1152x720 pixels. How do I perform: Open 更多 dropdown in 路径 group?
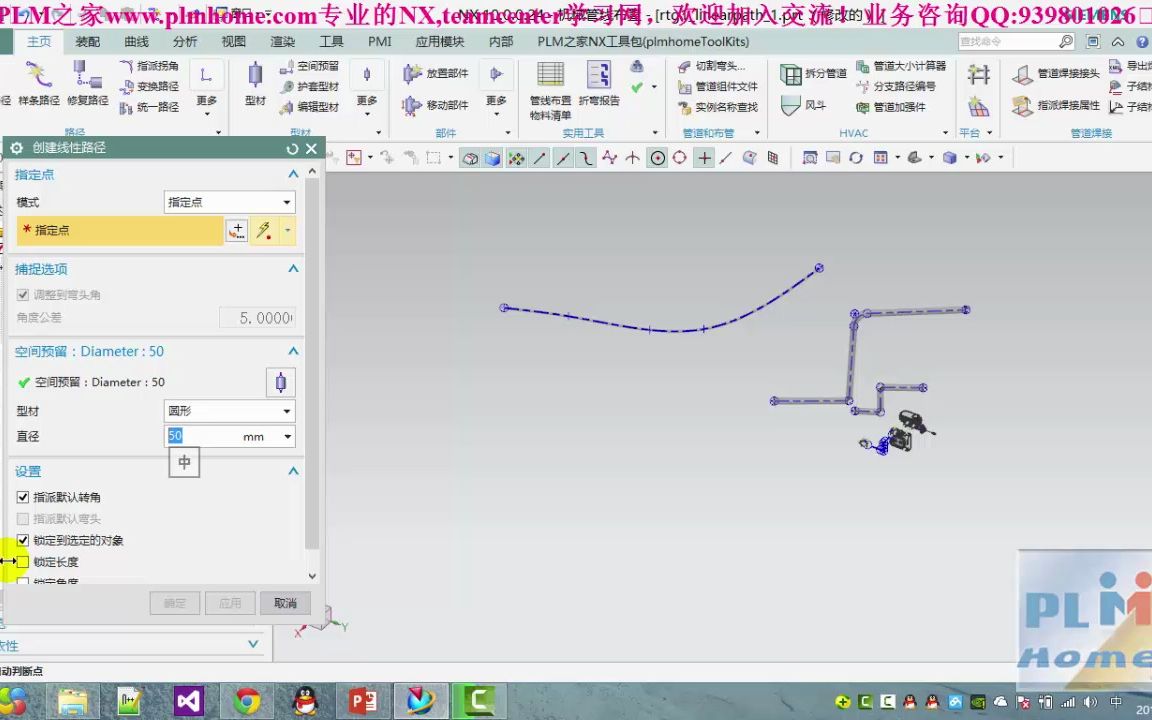(206, 88)
